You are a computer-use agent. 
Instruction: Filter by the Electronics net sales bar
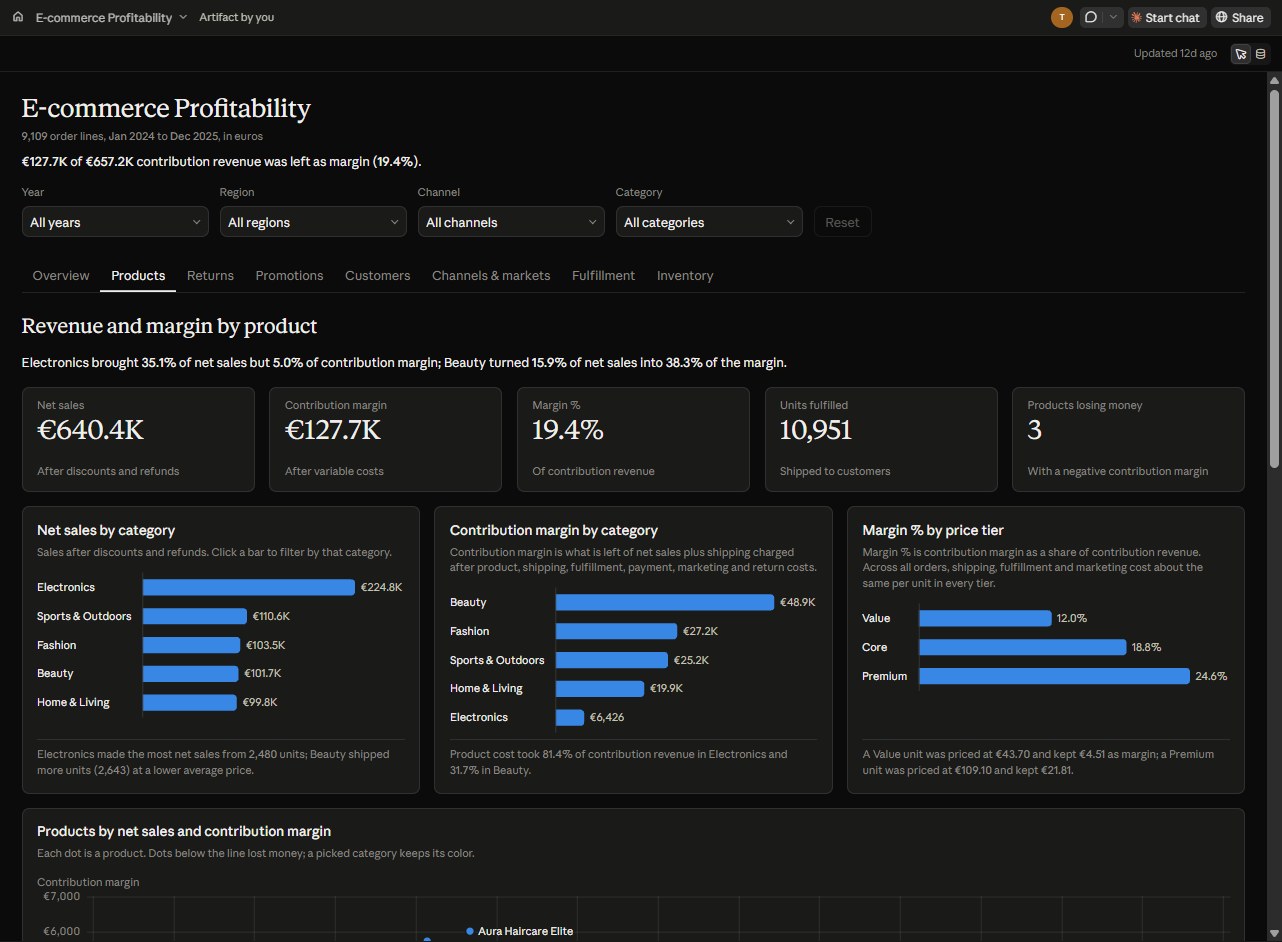(249, 587)
